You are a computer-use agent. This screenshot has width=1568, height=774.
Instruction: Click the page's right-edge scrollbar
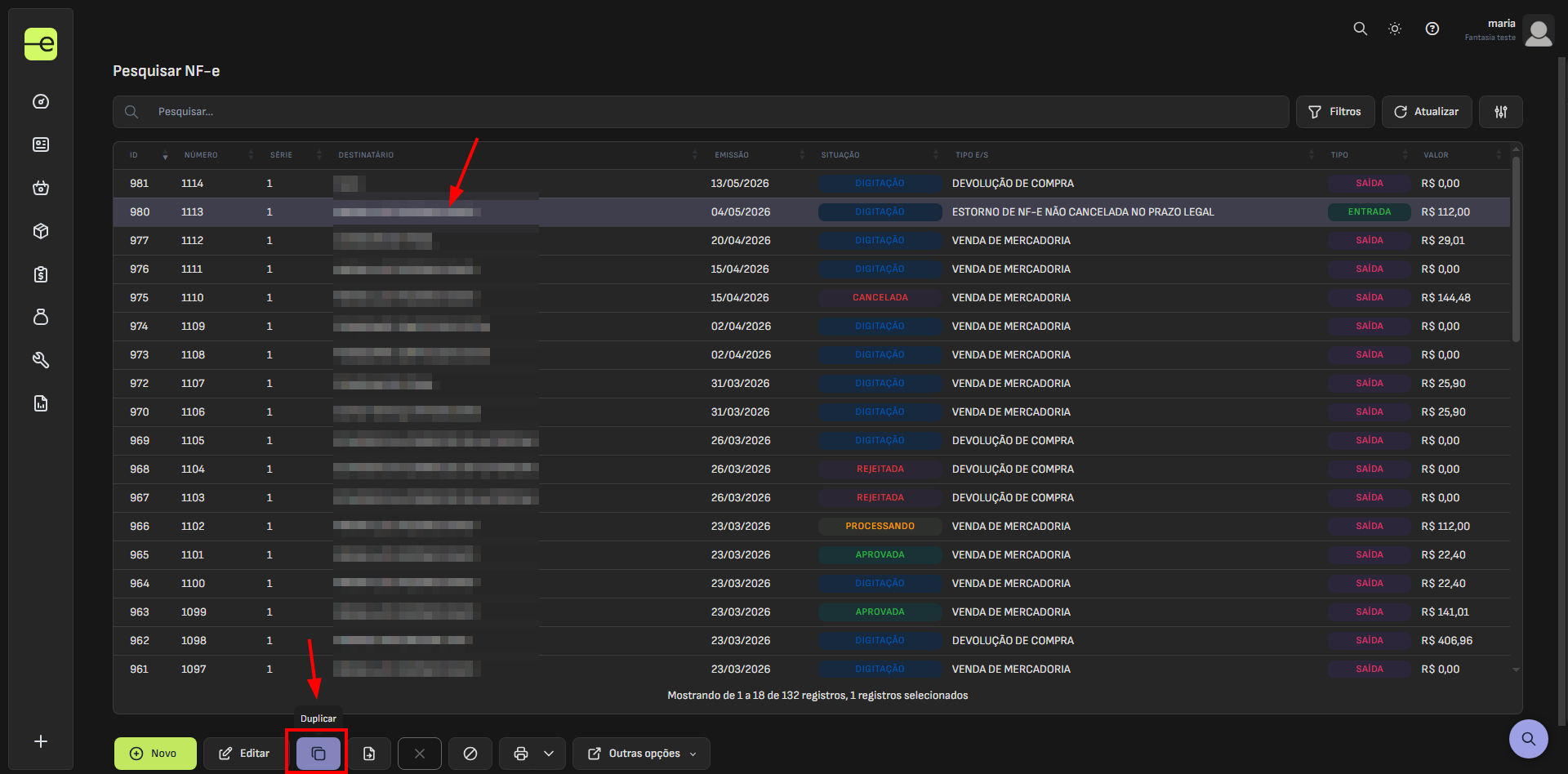[x=1562, y=392]
